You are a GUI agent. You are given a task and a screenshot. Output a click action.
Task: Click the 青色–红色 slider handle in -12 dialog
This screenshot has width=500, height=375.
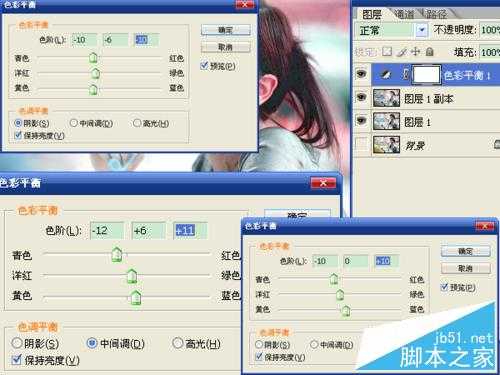[x=117, y=255]
